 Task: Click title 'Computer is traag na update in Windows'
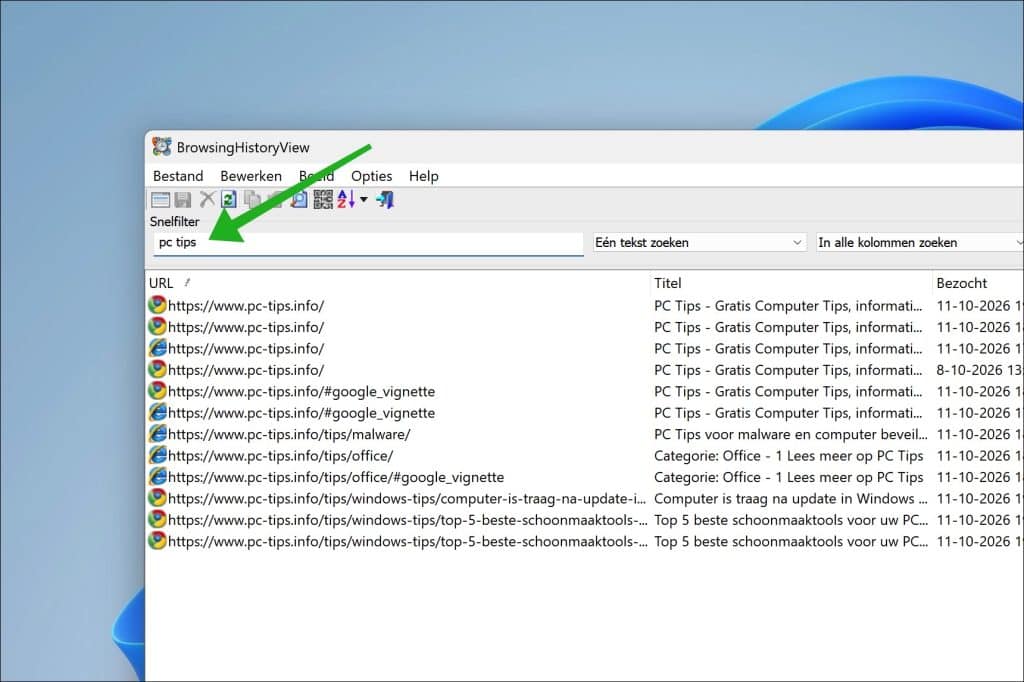791,499
